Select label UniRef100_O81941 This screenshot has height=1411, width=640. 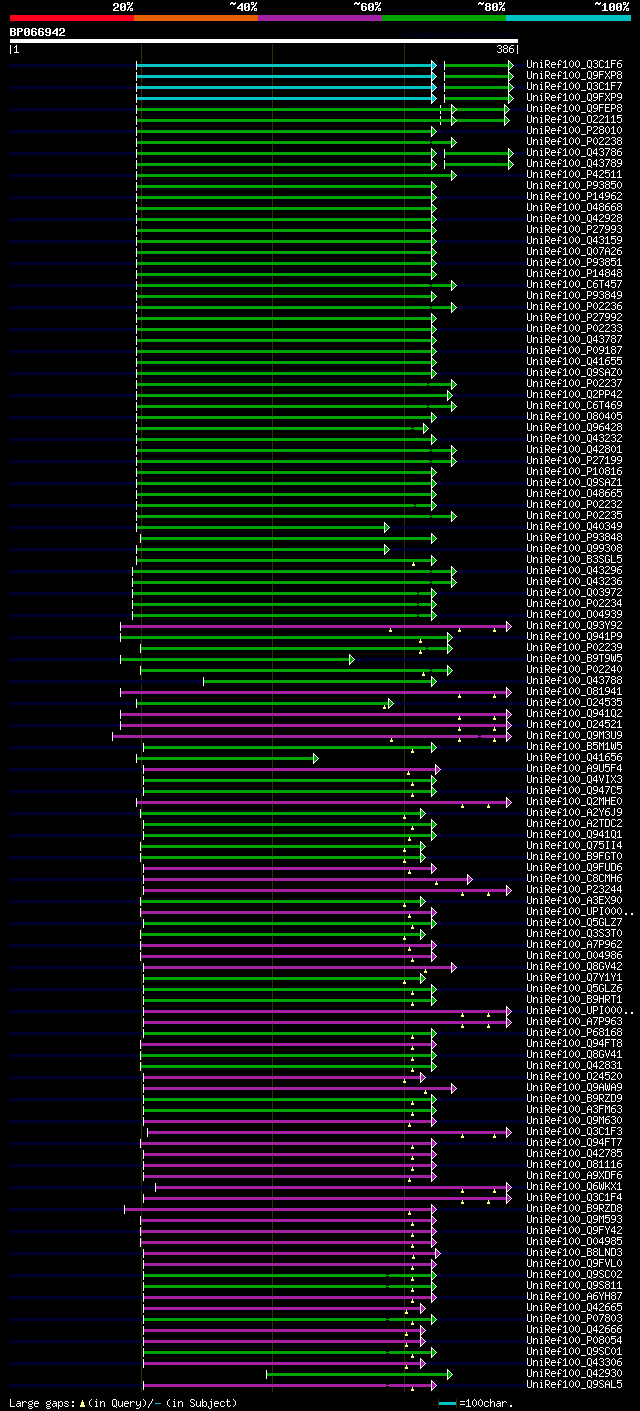(x=574, y=692)
